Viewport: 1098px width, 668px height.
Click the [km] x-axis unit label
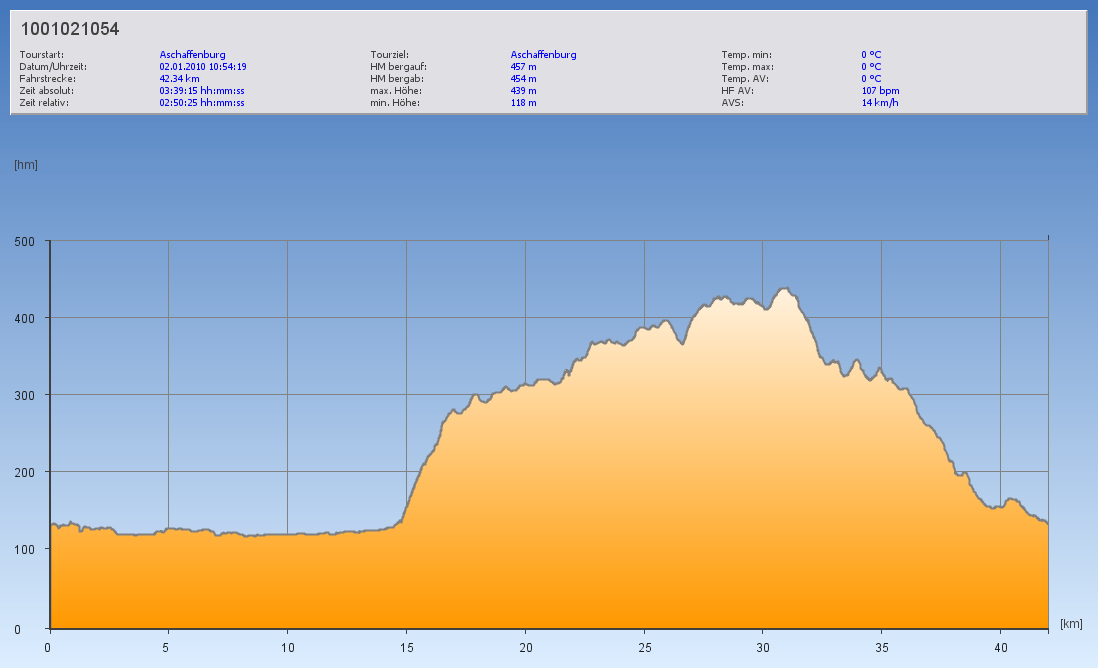pyautogui.click(x=1071, y=623)
